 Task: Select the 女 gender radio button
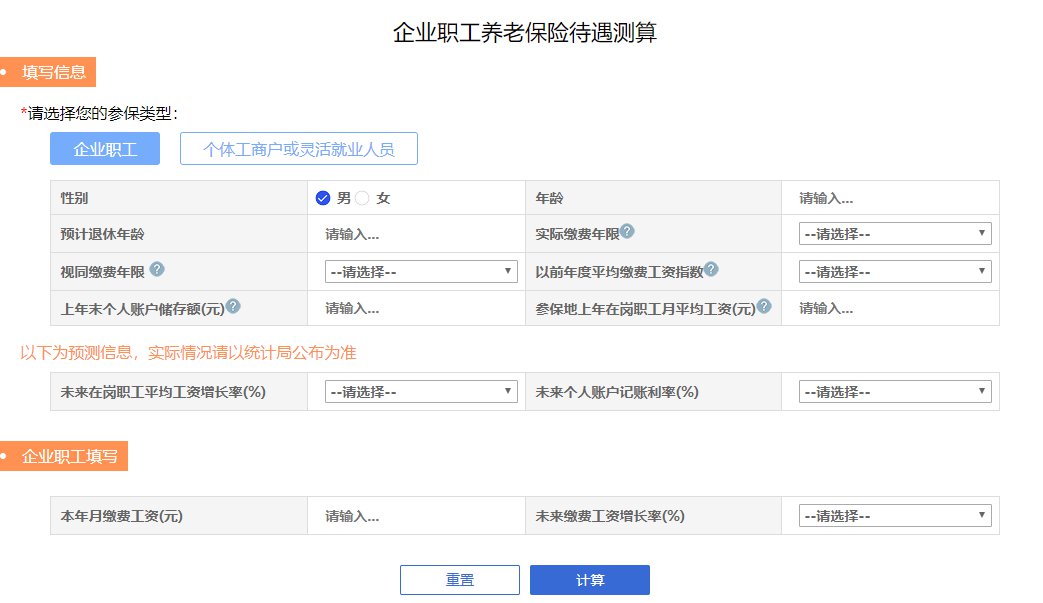coord(363,198)
